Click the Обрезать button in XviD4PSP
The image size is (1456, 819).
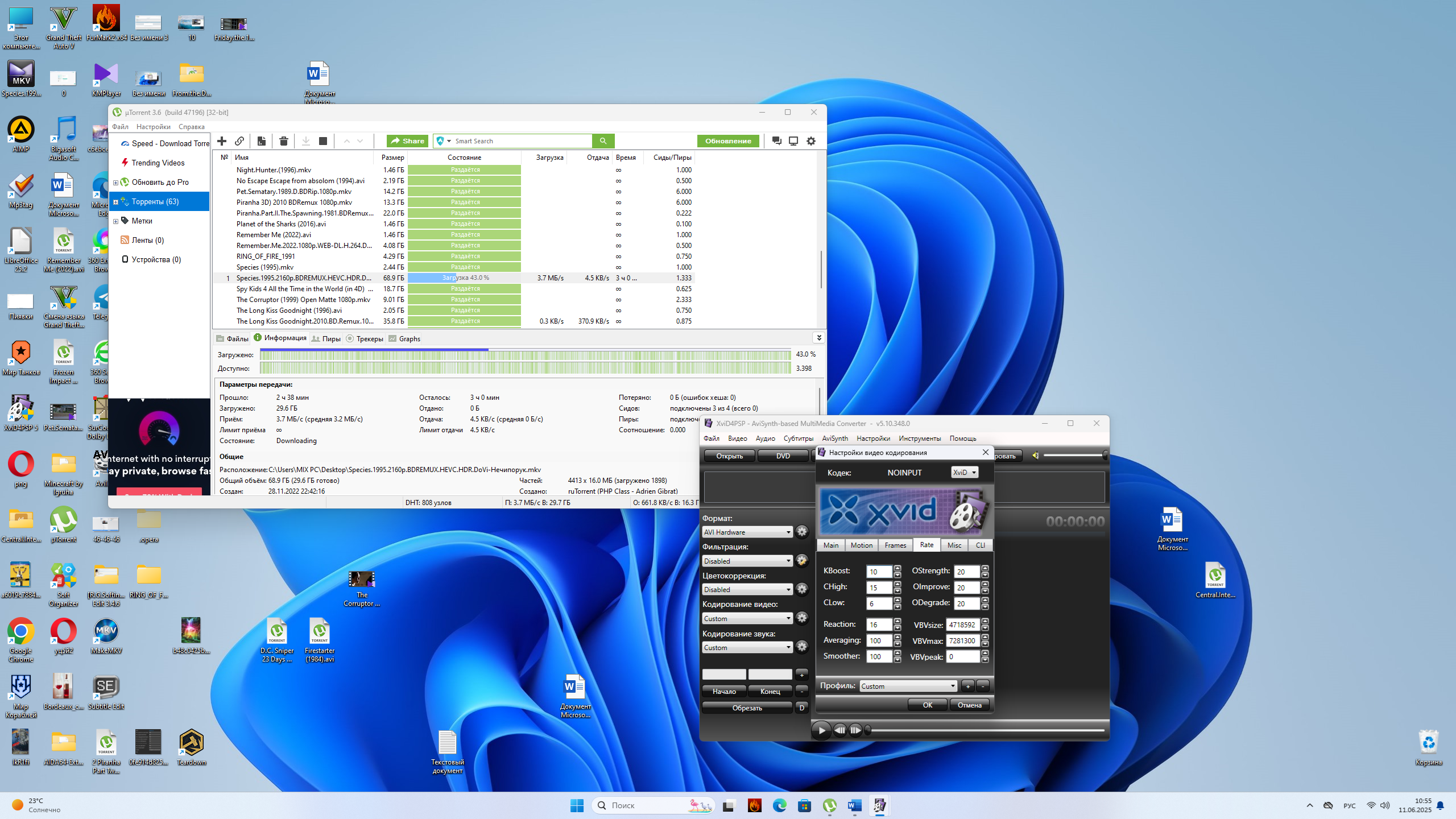click(747, 708)
